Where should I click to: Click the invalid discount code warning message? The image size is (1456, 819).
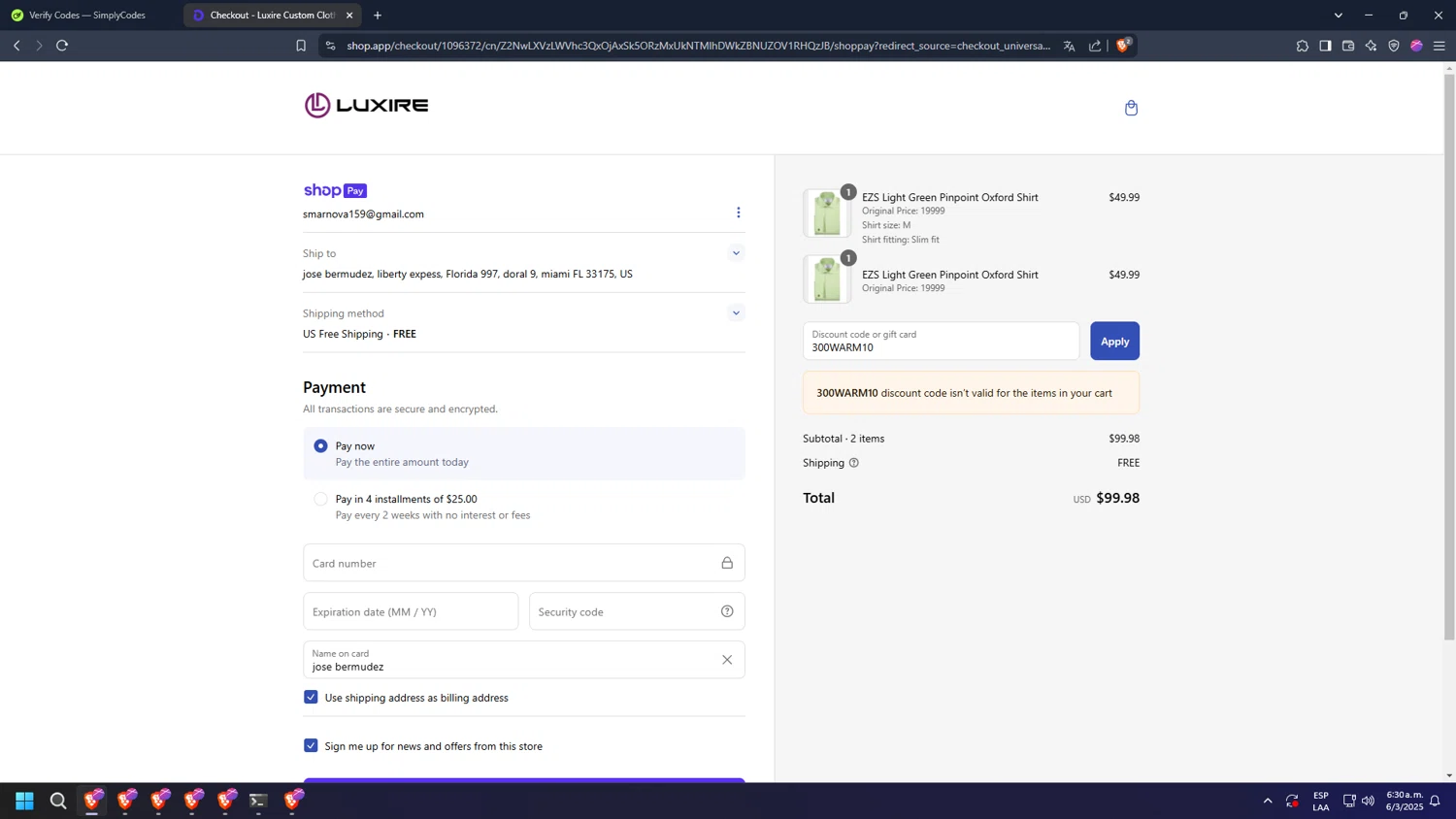[x=971, y=393]
